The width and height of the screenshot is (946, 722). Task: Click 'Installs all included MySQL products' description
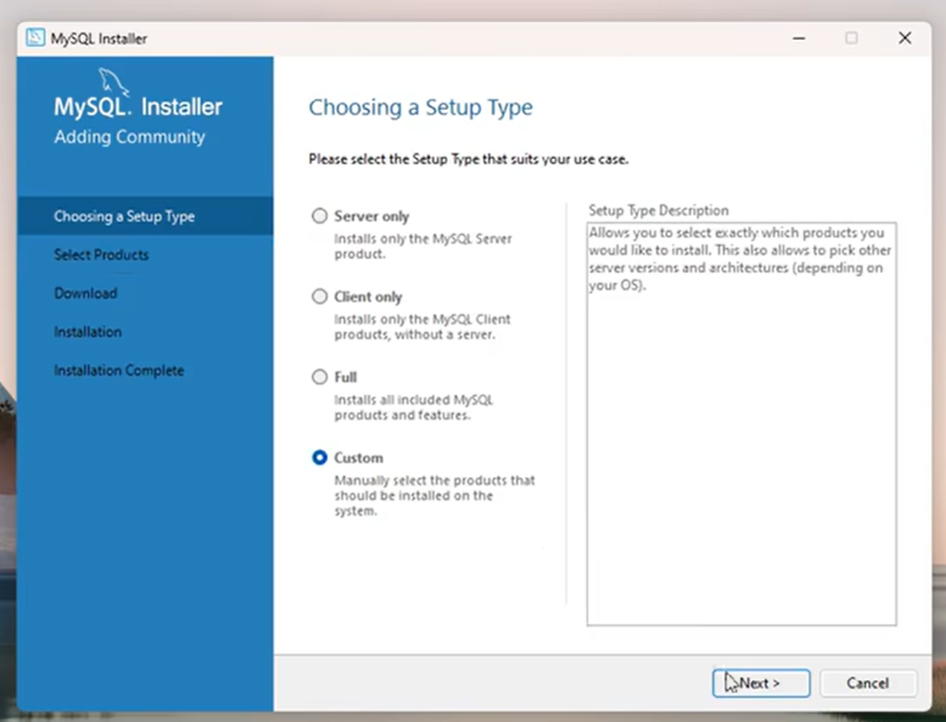pos(413,407)
